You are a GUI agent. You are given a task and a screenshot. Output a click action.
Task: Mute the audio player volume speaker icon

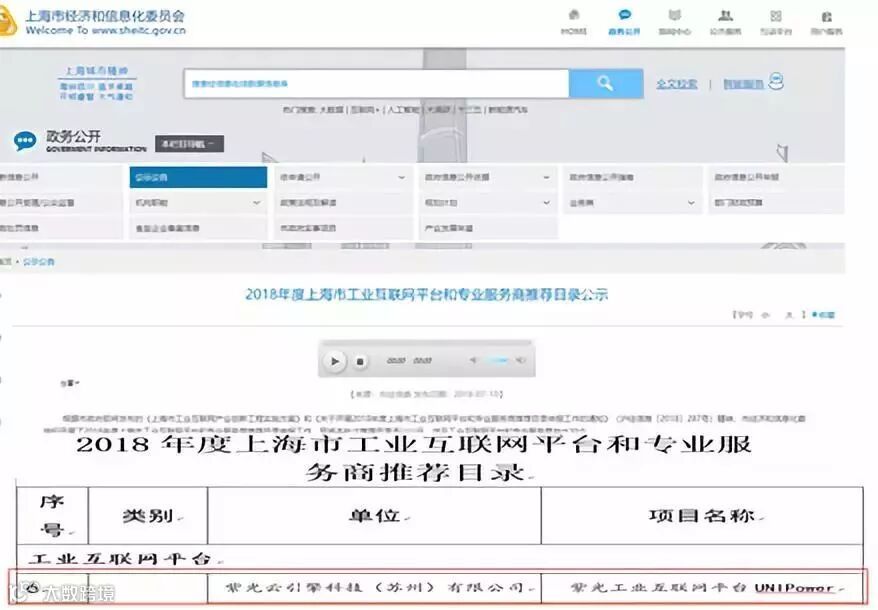[473, 361]
